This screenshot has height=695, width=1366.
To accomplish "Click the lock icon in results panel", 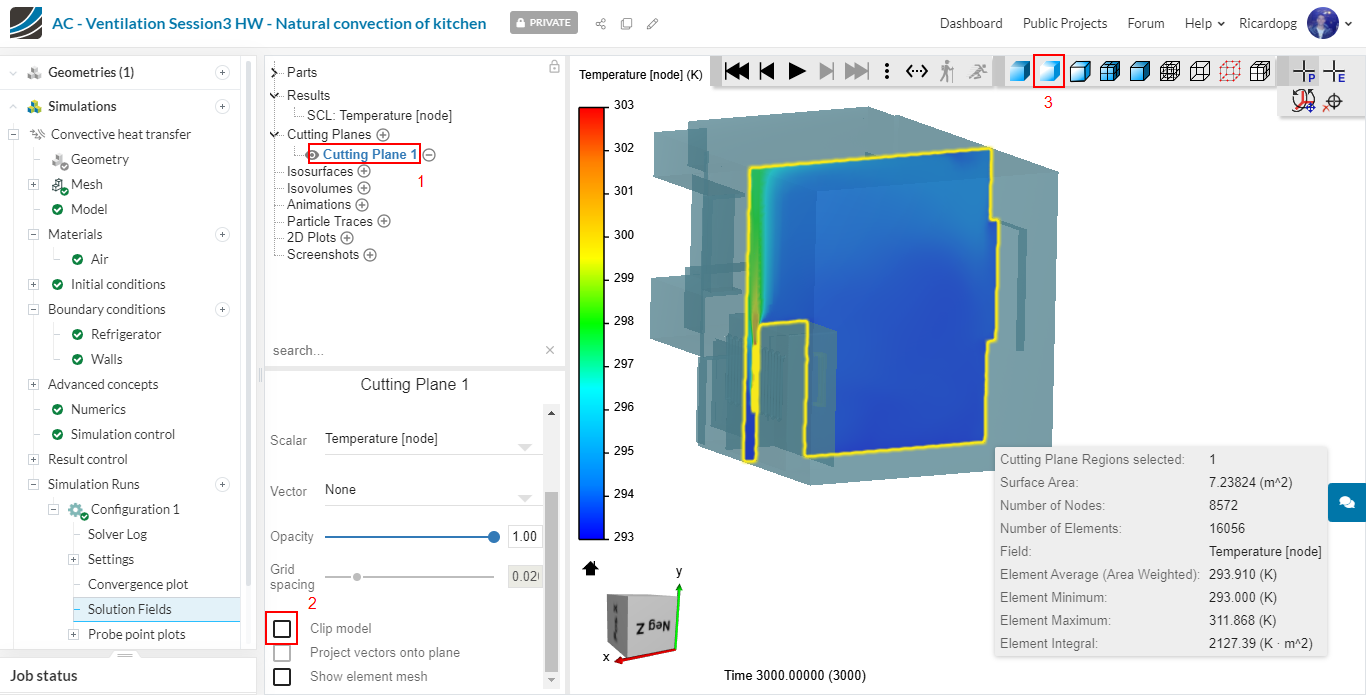I will (554, 67).
